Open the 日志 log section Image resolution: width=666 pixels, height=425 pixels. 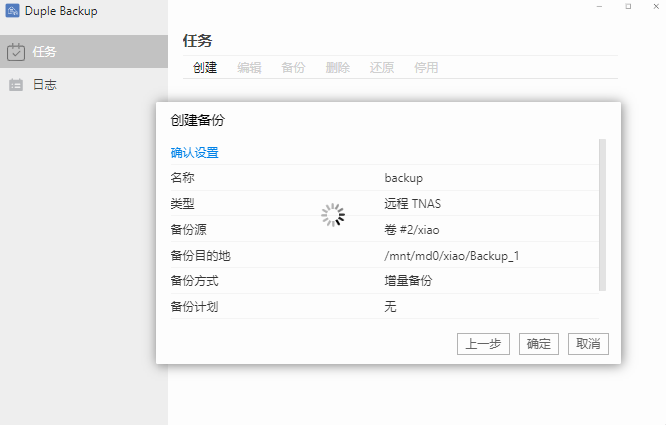44,85
